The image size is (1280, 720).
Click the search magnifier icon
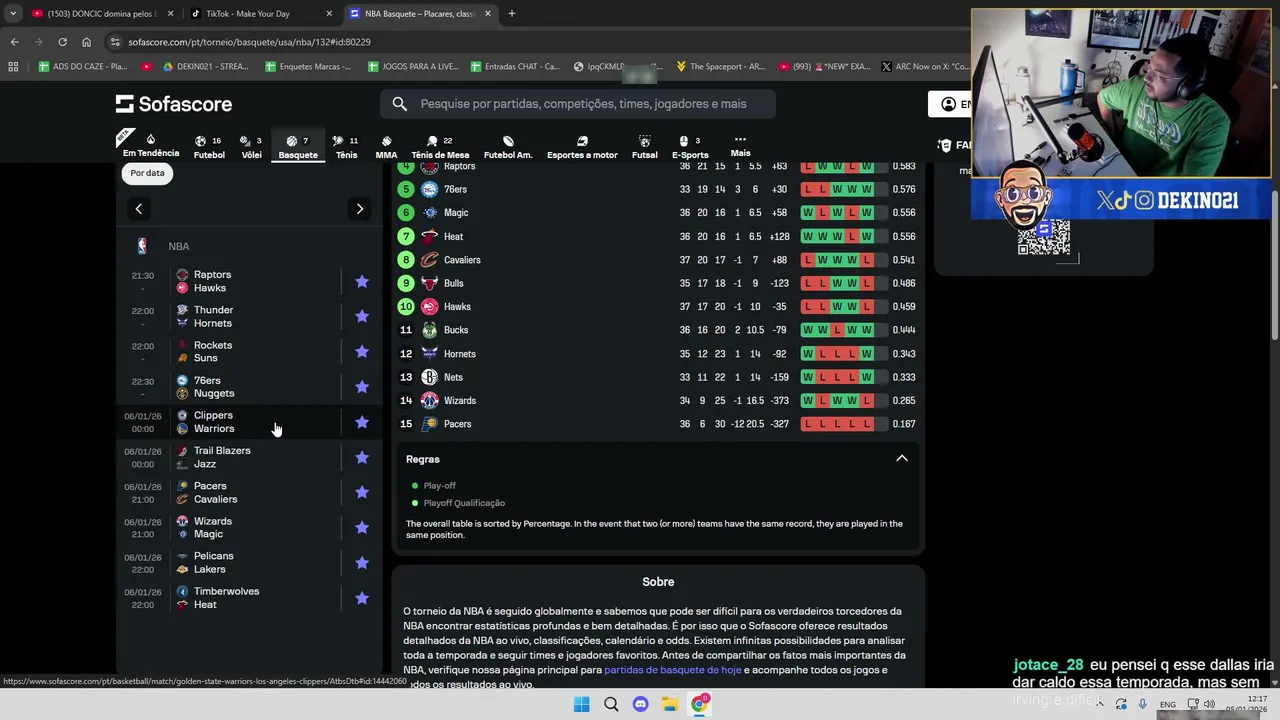coord(400,104)
